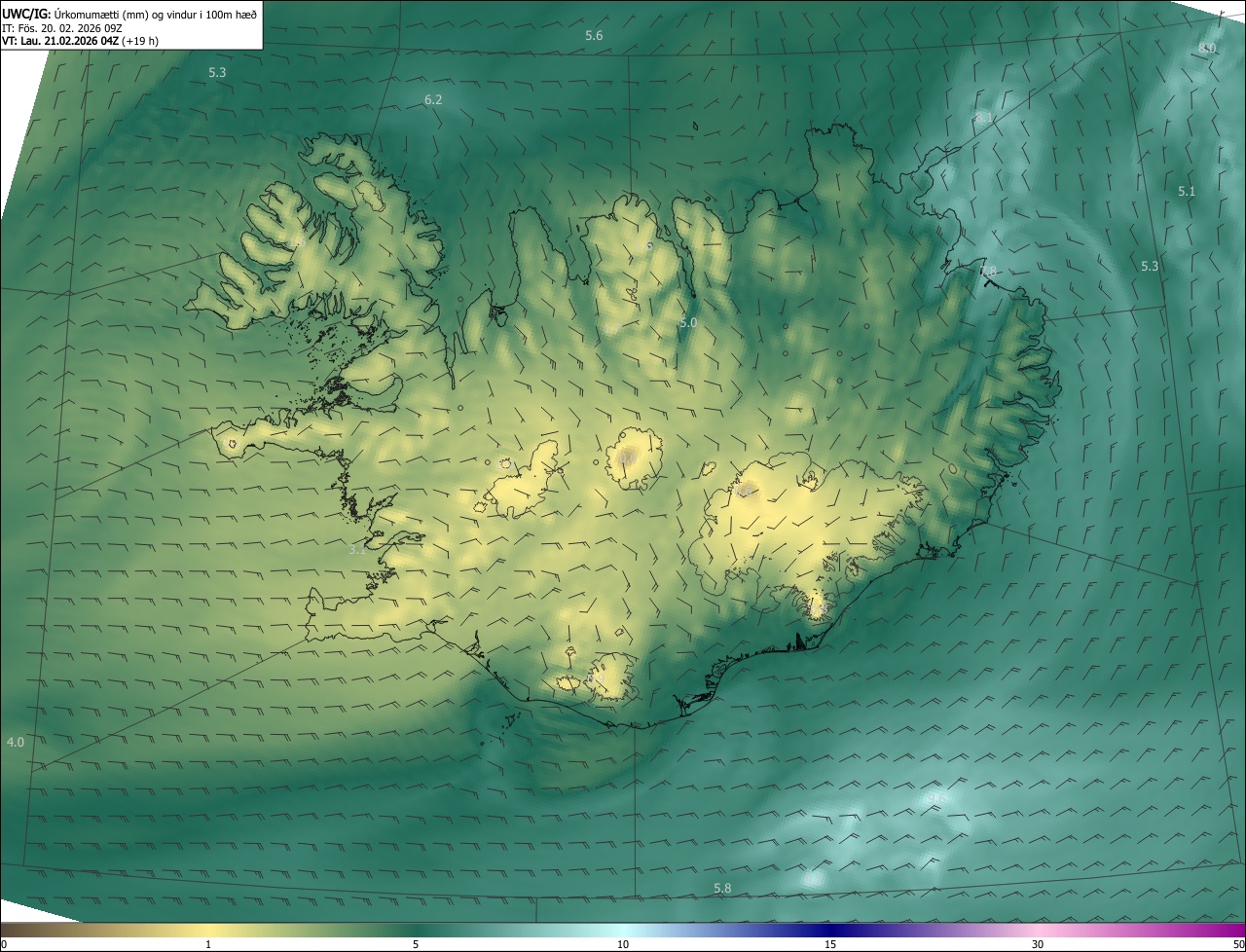Click the 30 tick on the color scale

tap(1038, 944)
